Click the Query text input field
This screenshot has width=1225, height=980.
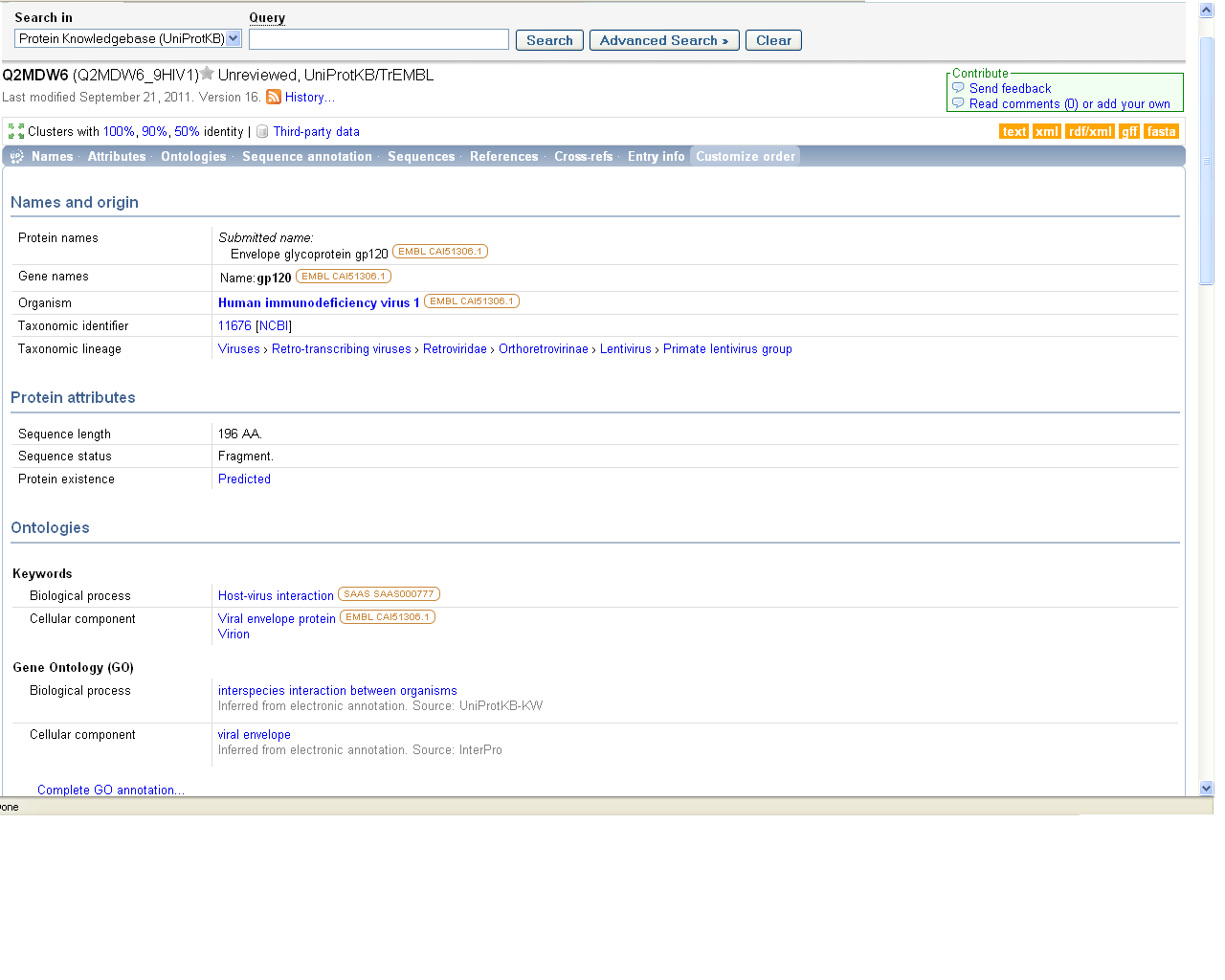[x=379, y=39]
